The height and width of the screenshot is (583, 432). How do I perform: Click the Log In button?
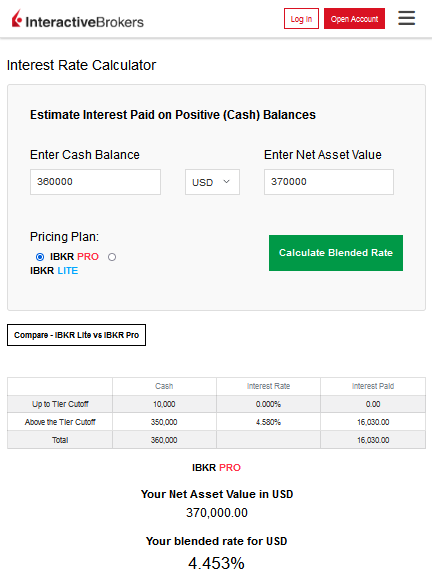coord(301,19)
